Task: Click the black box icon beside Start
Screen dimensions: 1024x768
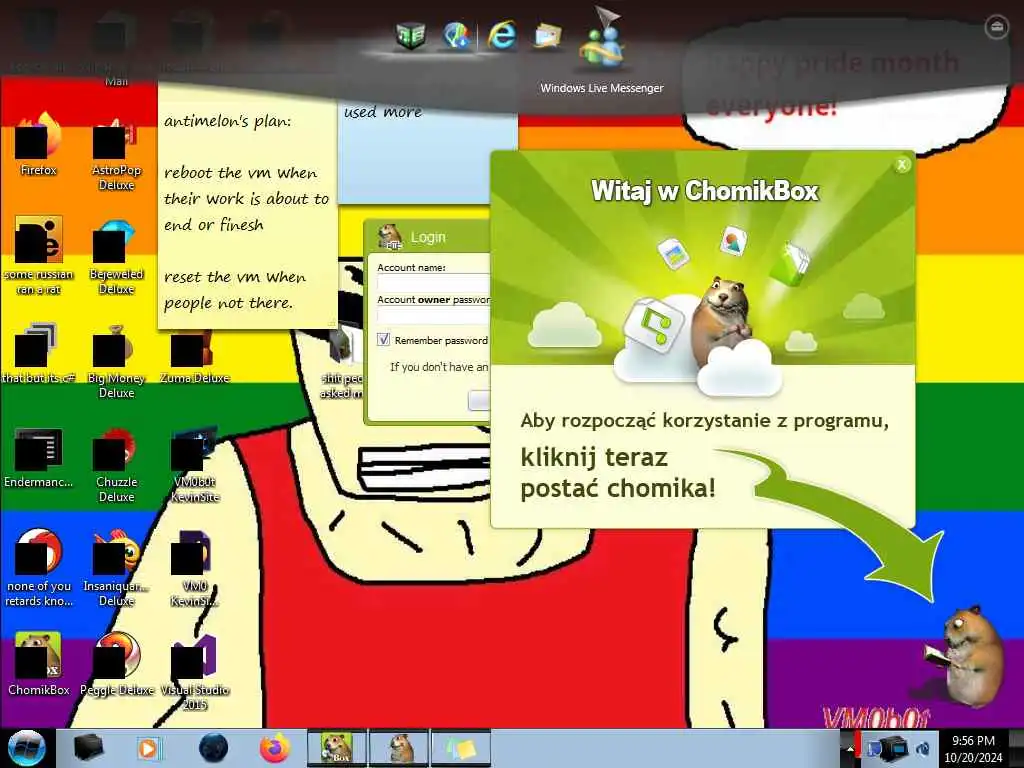Action: 88,748
